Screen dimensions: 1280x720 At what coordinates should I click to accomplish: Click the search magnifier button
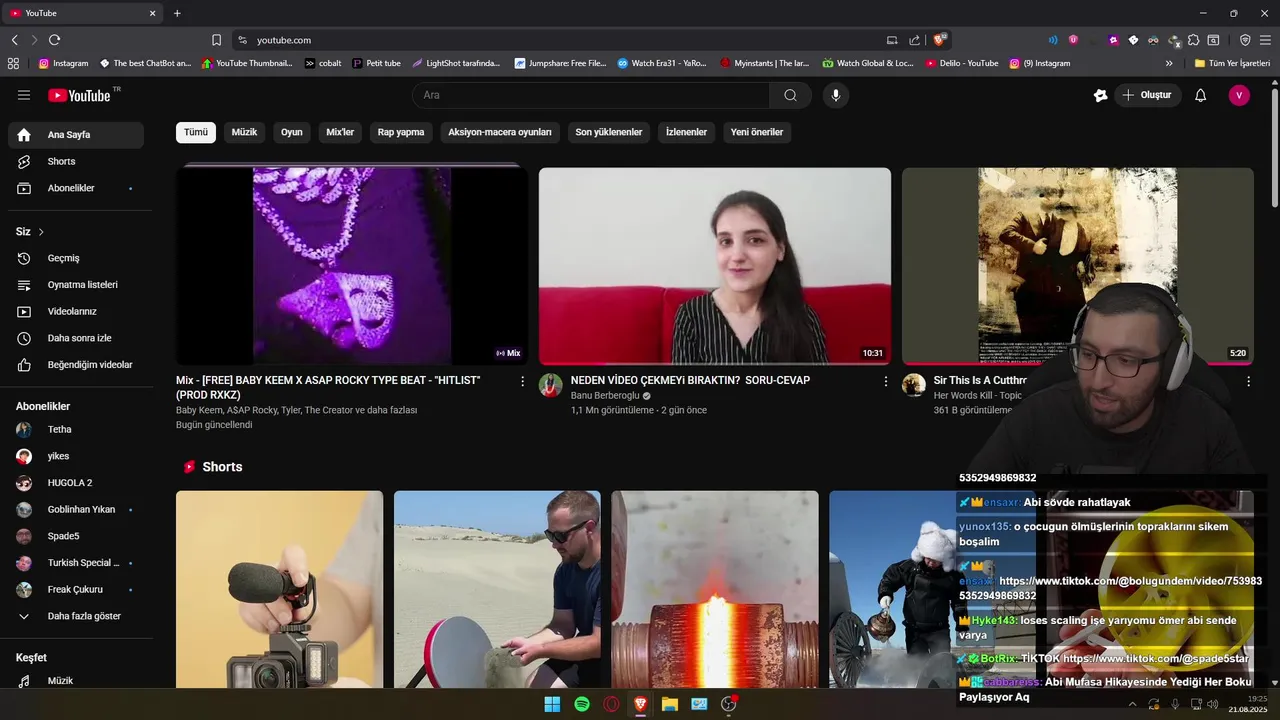791,95
